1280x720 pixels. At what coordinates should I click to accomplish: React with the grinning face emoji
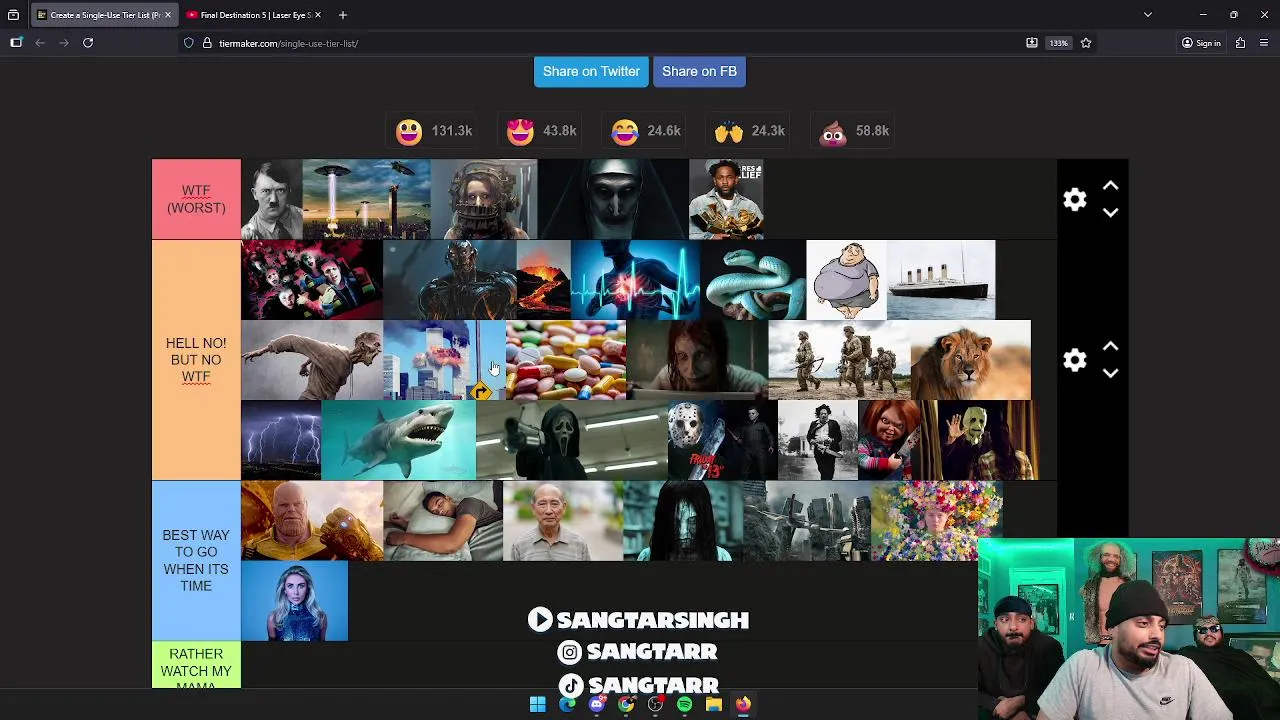[409, 131]
